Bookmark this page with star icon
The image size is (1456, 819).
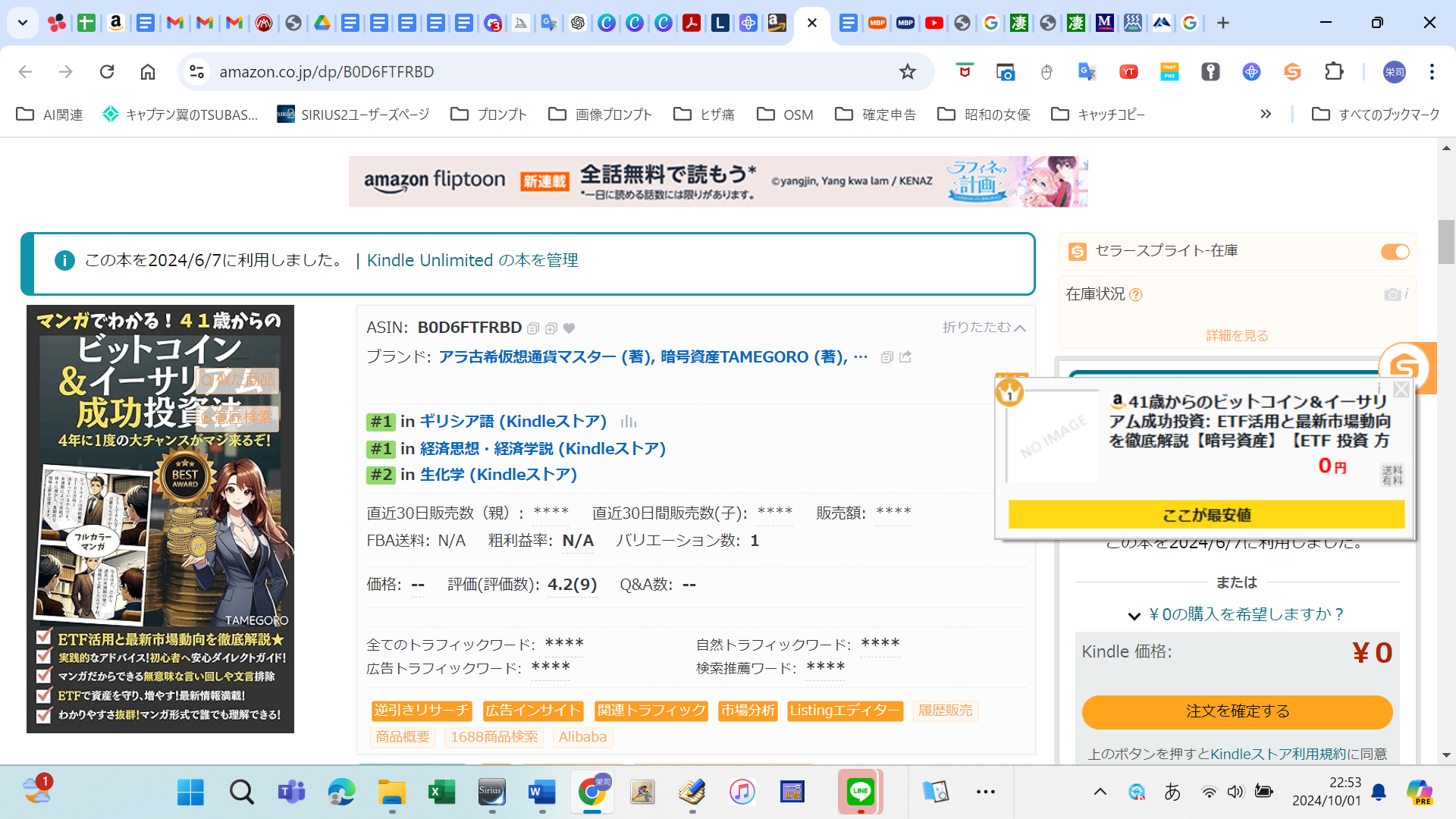point(907,71)
